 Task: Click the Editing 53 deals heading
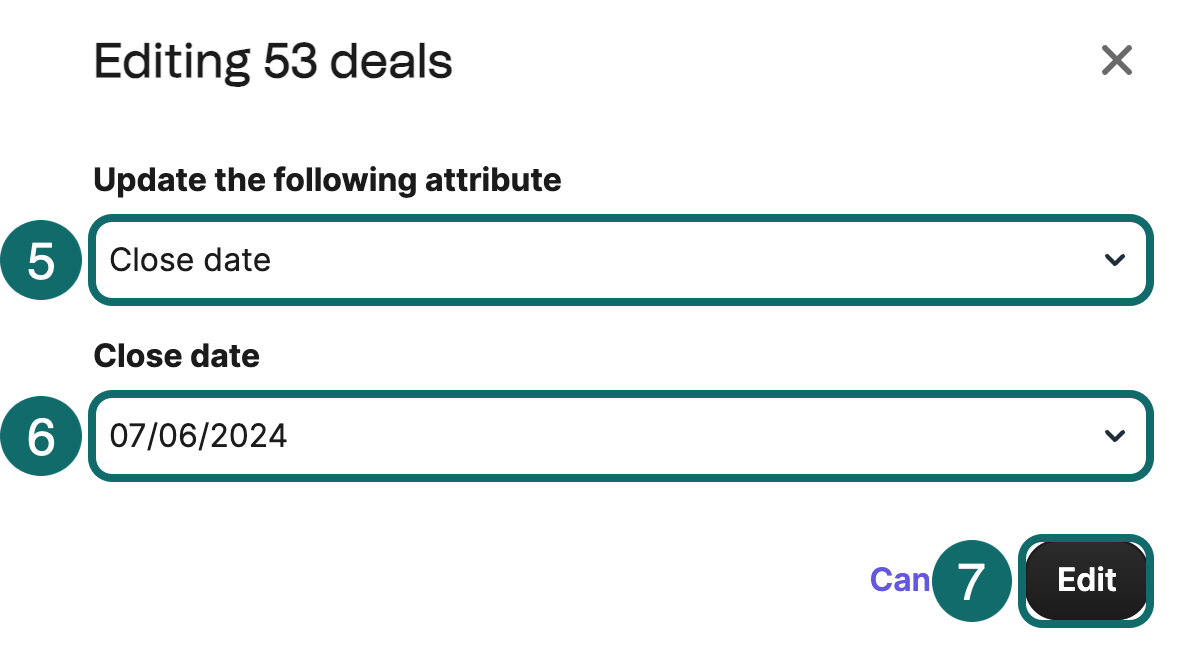point(272,61)
